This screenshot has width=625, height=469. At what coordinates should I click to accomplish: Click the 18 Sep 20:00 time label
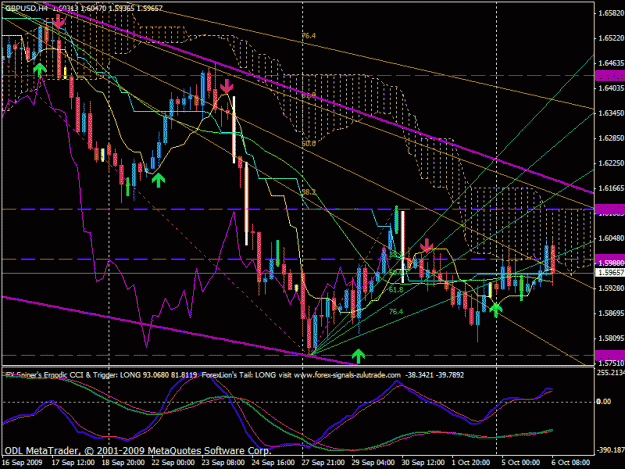(x=123, y=463)
